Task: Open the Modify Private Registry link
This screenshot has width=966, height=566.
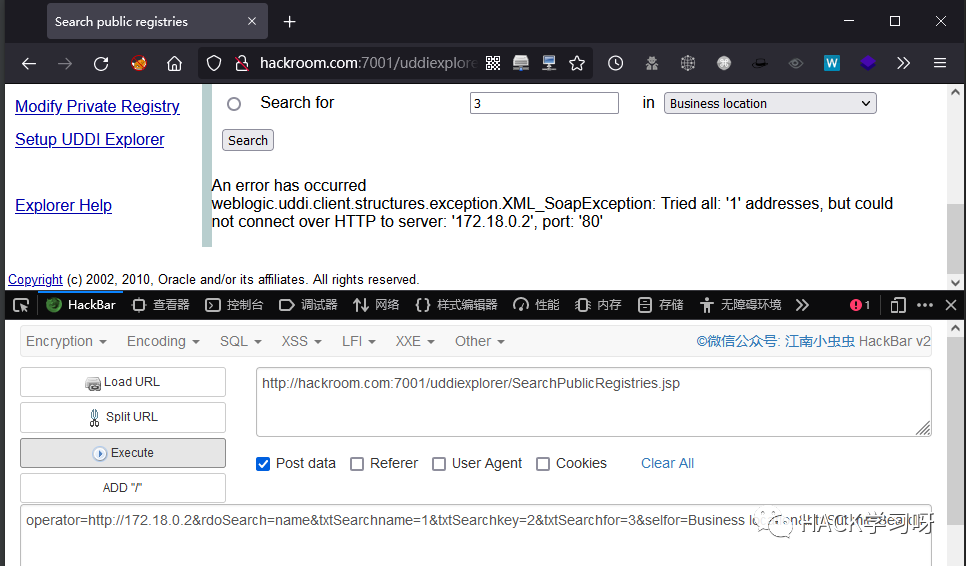Action: coord(97,107)
